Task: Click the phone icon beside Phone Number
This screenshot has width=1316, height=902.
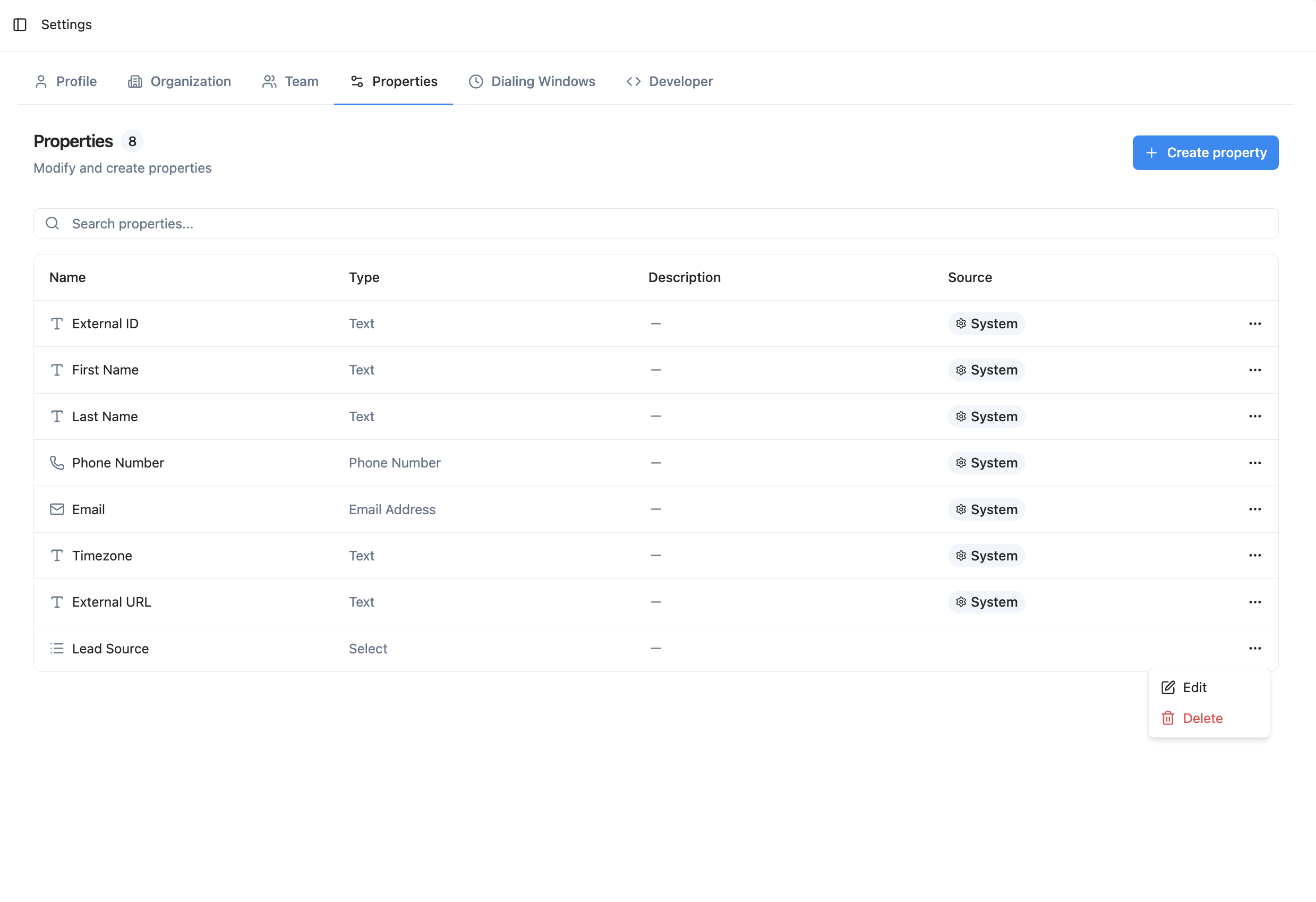Action: coord(57,463)
